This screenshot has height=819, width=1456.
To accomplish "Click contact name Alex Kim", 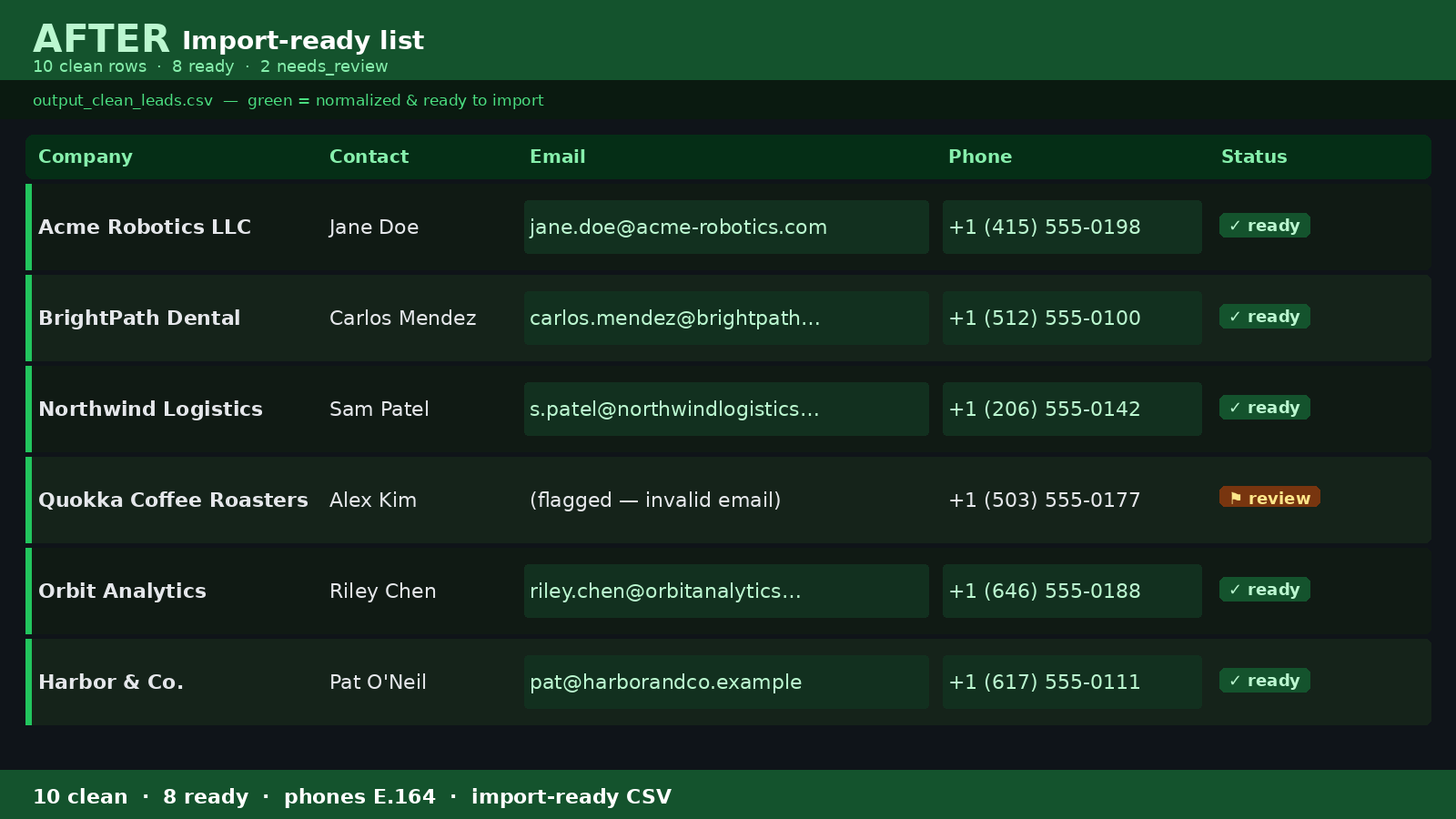I will (x=373, y=500).
